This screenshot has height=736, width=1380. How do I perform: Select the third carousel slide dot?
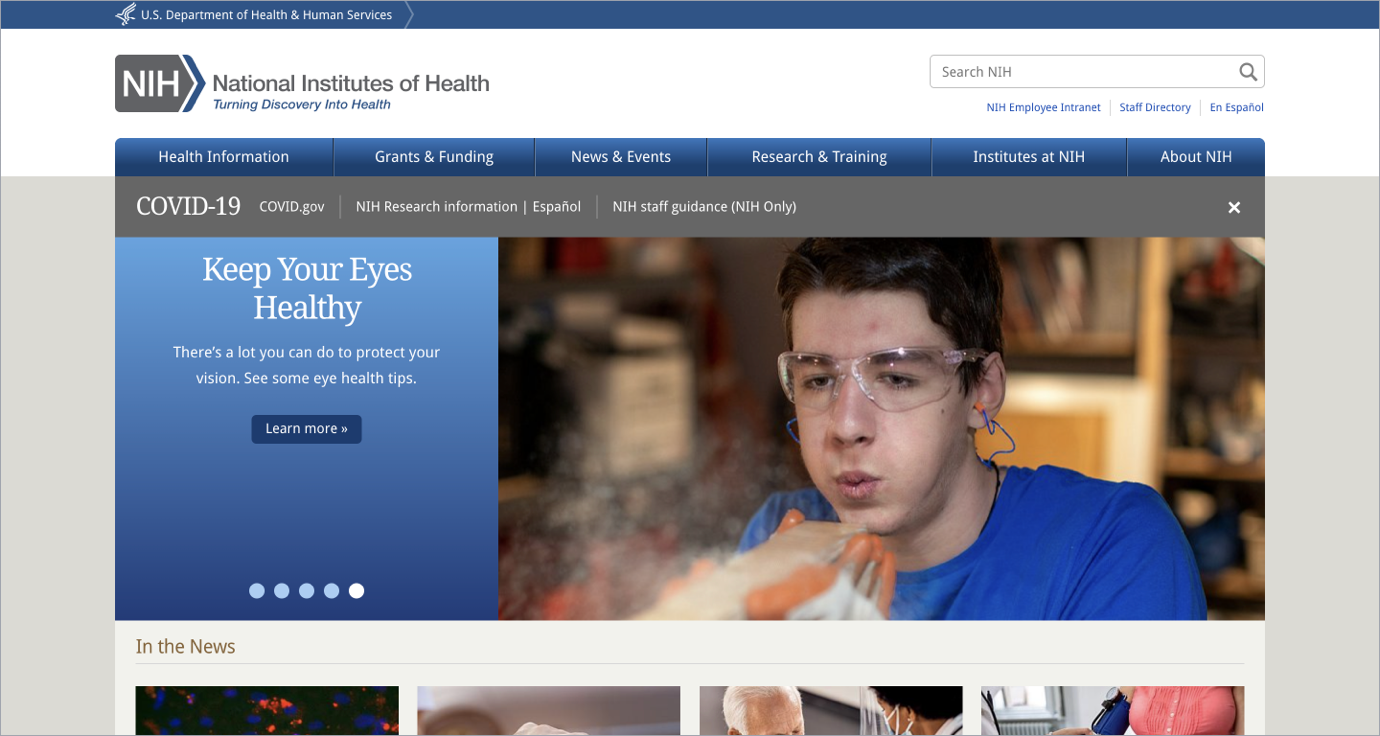click(307, 591)
